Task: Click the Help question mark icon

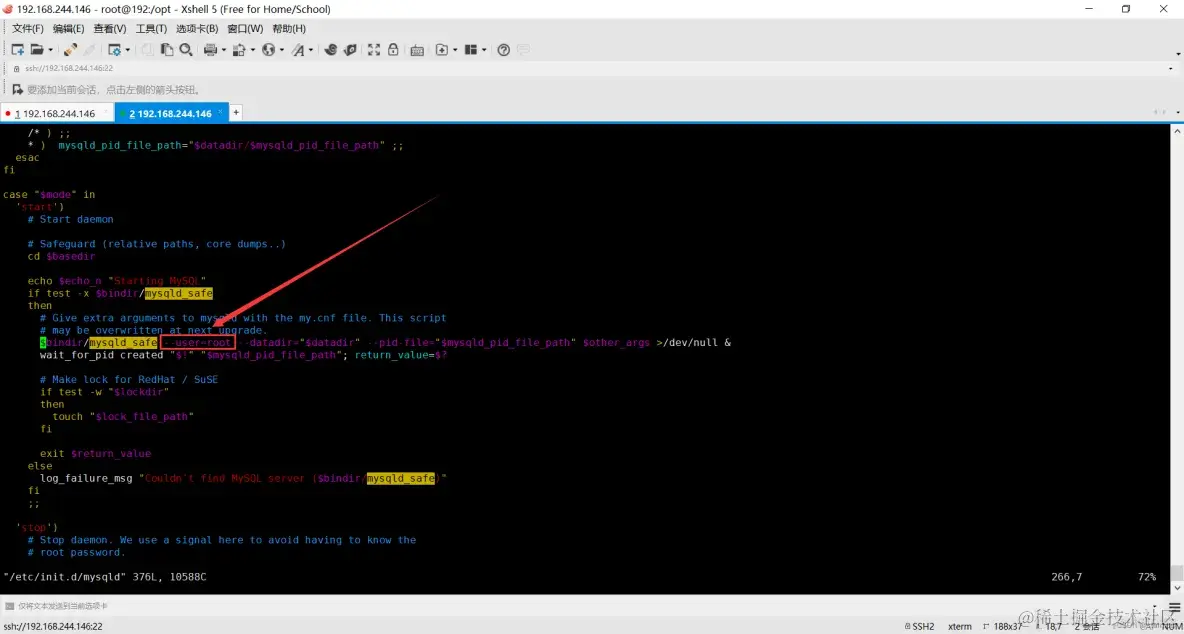Action: tap(504, 50)
